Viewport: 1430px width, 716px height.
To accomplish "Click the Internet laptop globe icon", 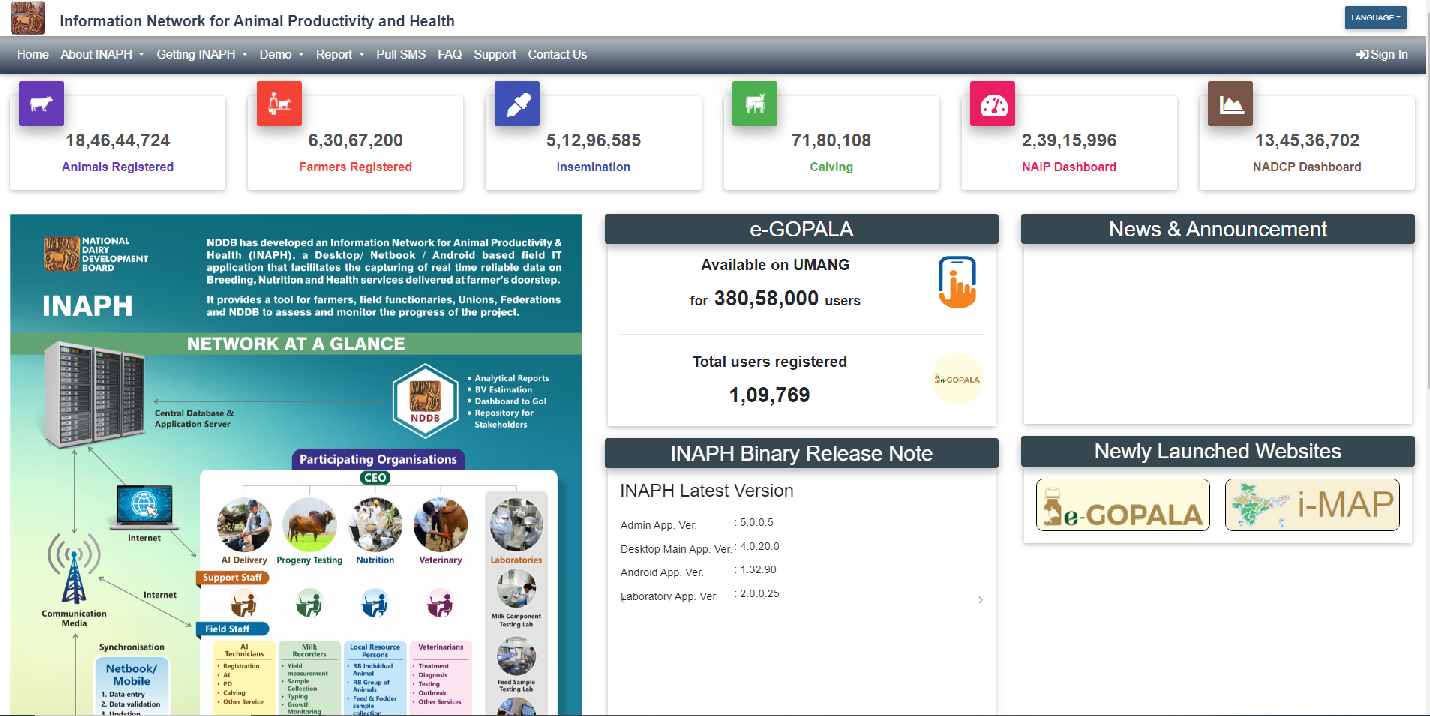I will click(145, 507).
